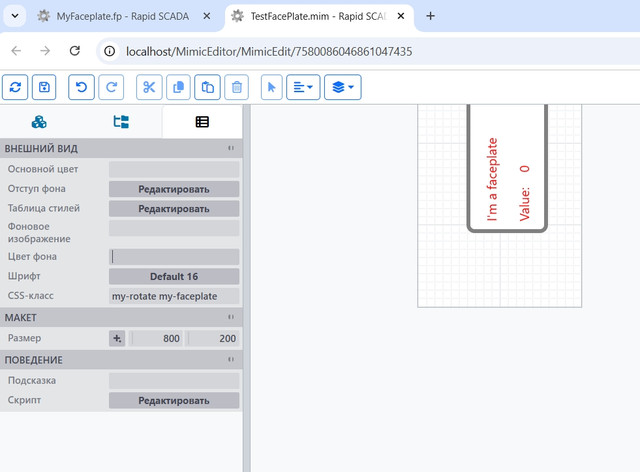Viewport: 640px width, 472px height.
Task: Edit Таблица стилей with Редактировать button
Action: tap(174, 209)
